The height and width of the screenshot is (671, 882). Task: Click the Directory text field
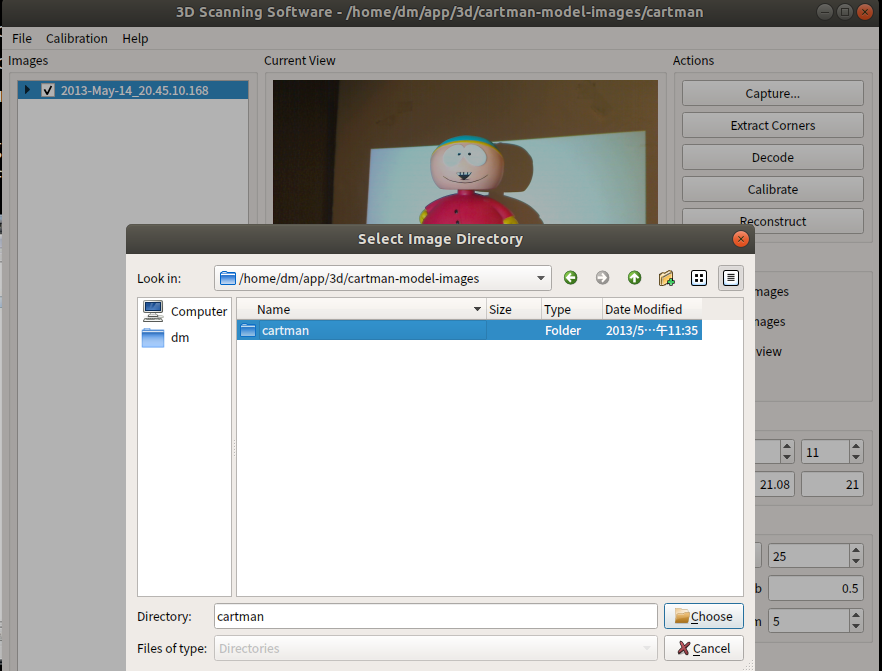click(x=435, y=616)
